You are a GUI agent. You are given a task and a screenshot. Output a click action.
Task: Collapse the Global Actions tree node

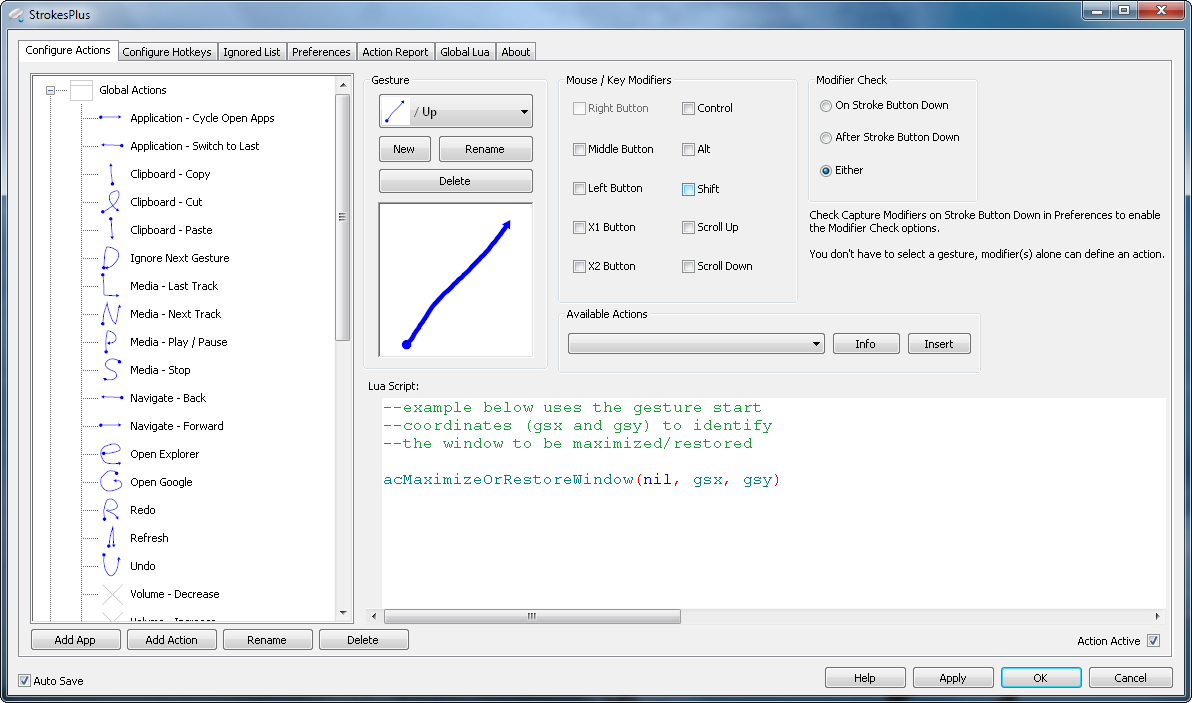pos(49,90)
